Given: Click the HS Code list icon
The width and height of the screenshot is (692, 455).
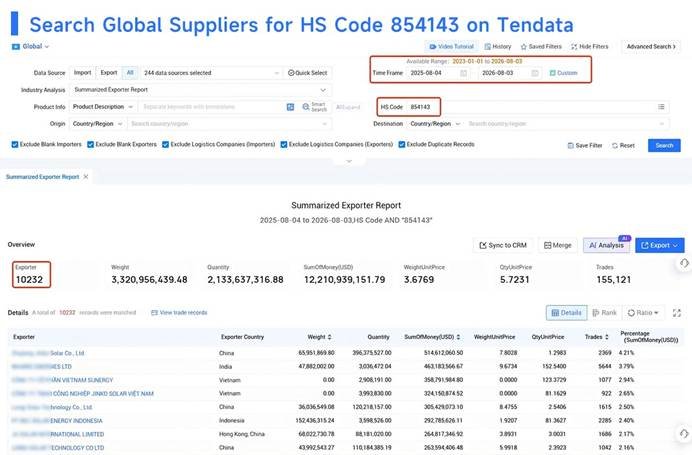Looking at the screenshot, I should (661, 107).
